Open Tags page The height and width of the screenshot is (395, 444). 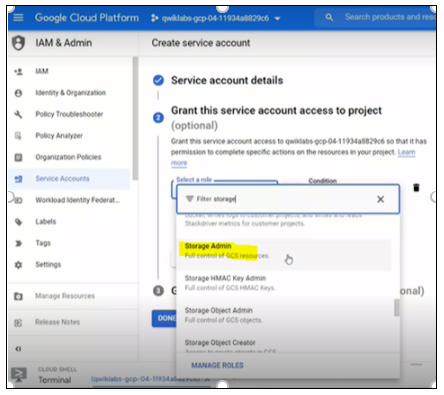pyautogui.click(x=43, y=243)
